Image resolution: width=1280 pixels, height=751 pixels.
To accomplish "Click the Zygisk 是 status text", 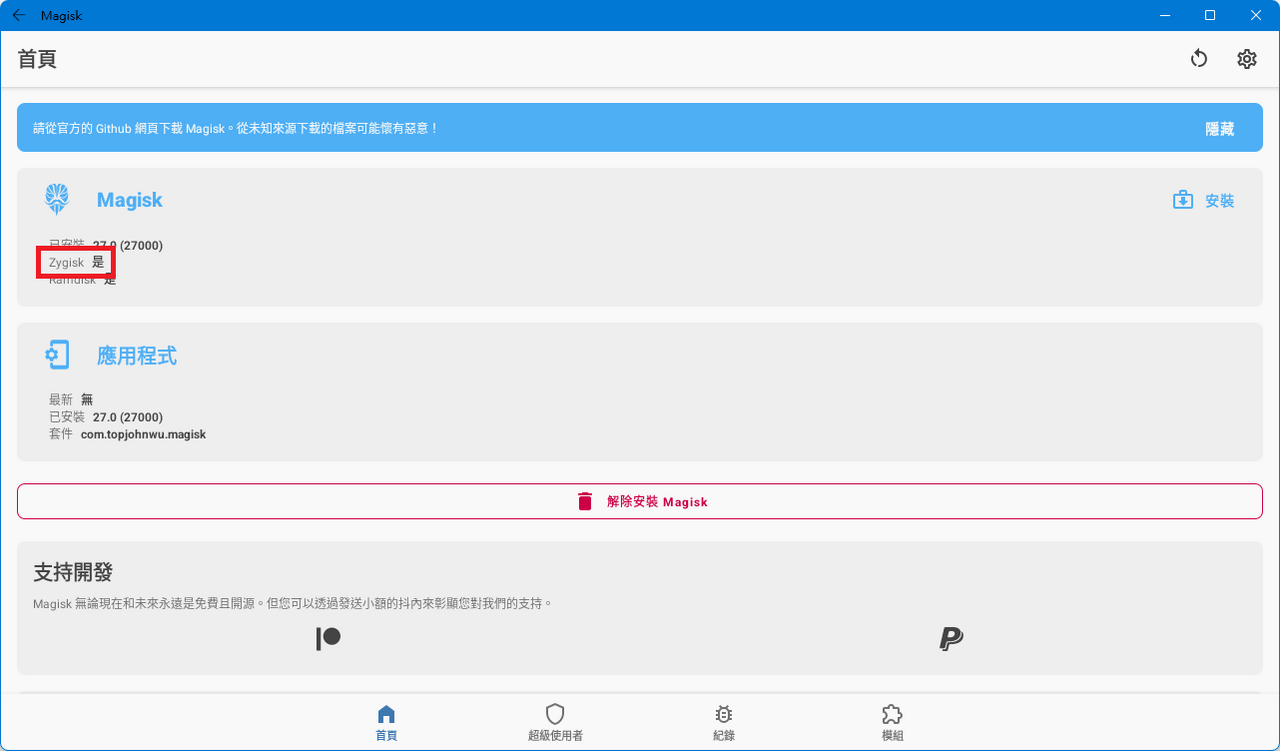I will pyautogui.click(x=76, y=262).
